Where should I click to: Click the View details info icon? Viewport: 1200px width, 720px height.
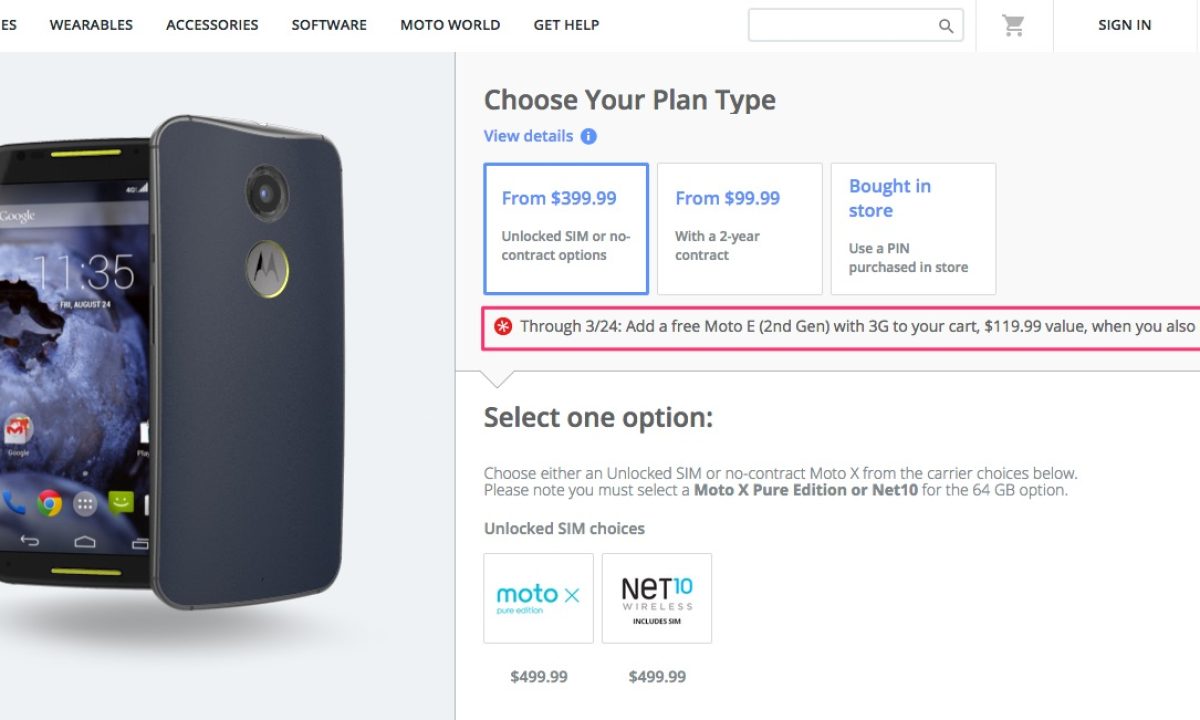click(x=589, y=136)
